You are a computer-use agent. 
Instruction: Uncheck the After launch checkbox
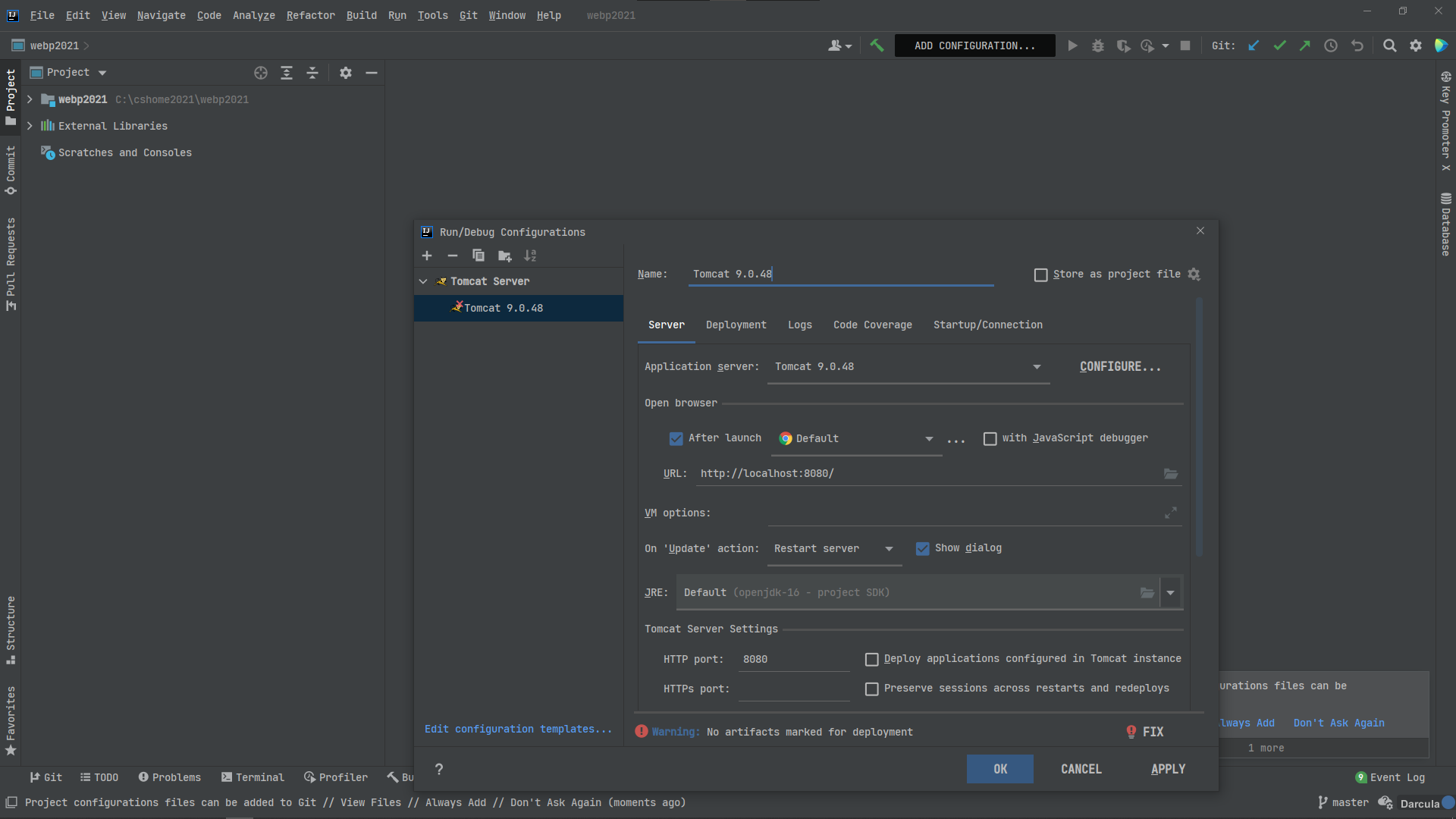(676, 438)
